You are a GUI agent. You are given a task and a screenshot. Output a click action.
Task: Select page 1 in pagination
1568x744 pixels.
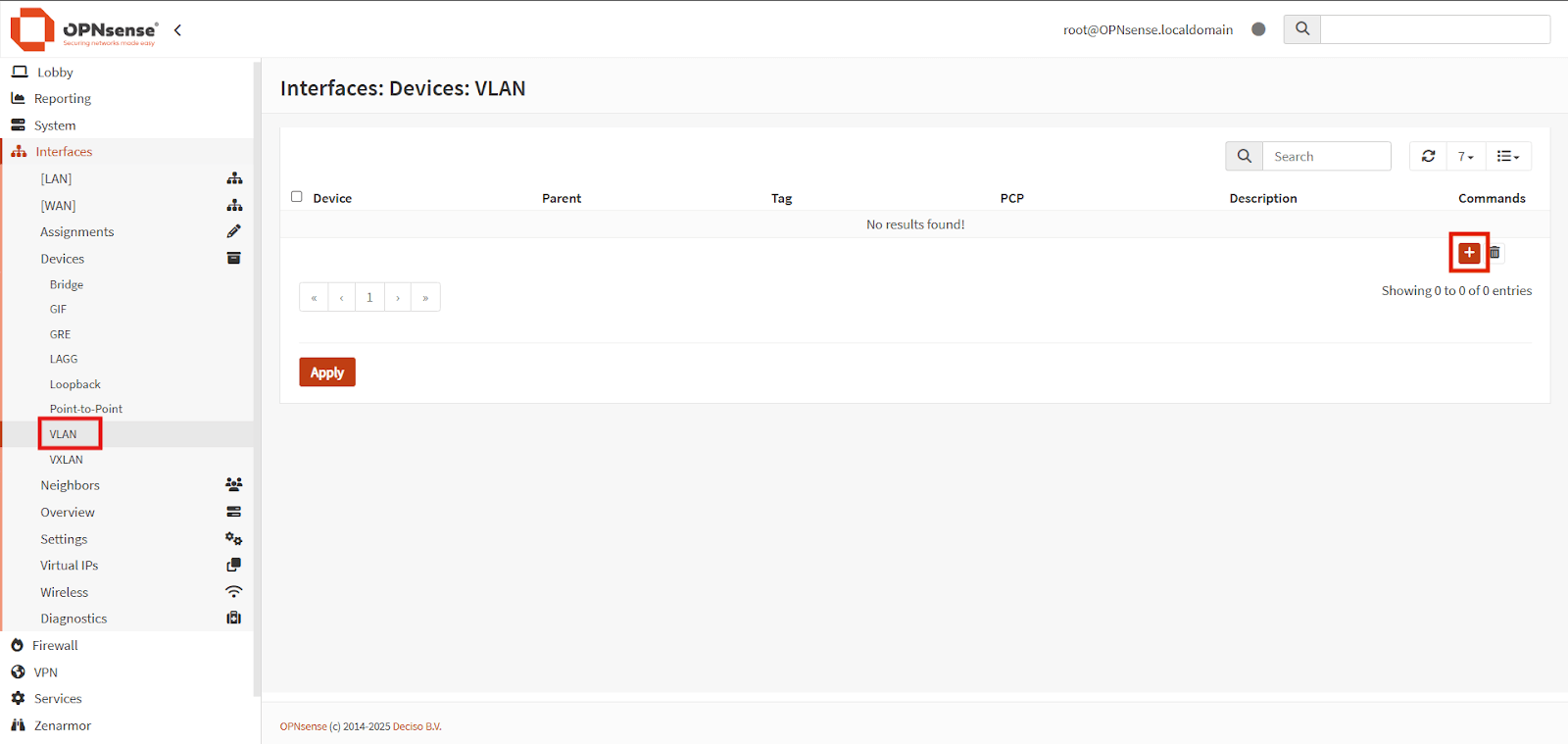coord(369,297)
